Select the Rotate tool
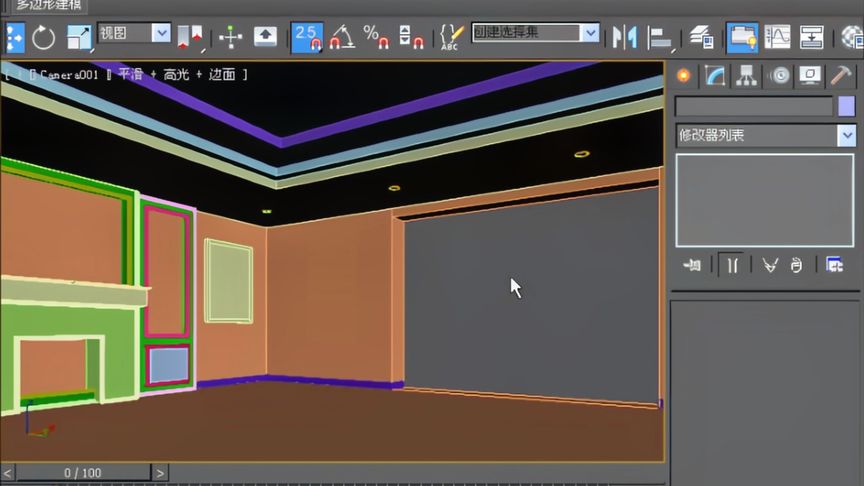The height and width of the screenshot is (486, 864). tap(44, 37)
